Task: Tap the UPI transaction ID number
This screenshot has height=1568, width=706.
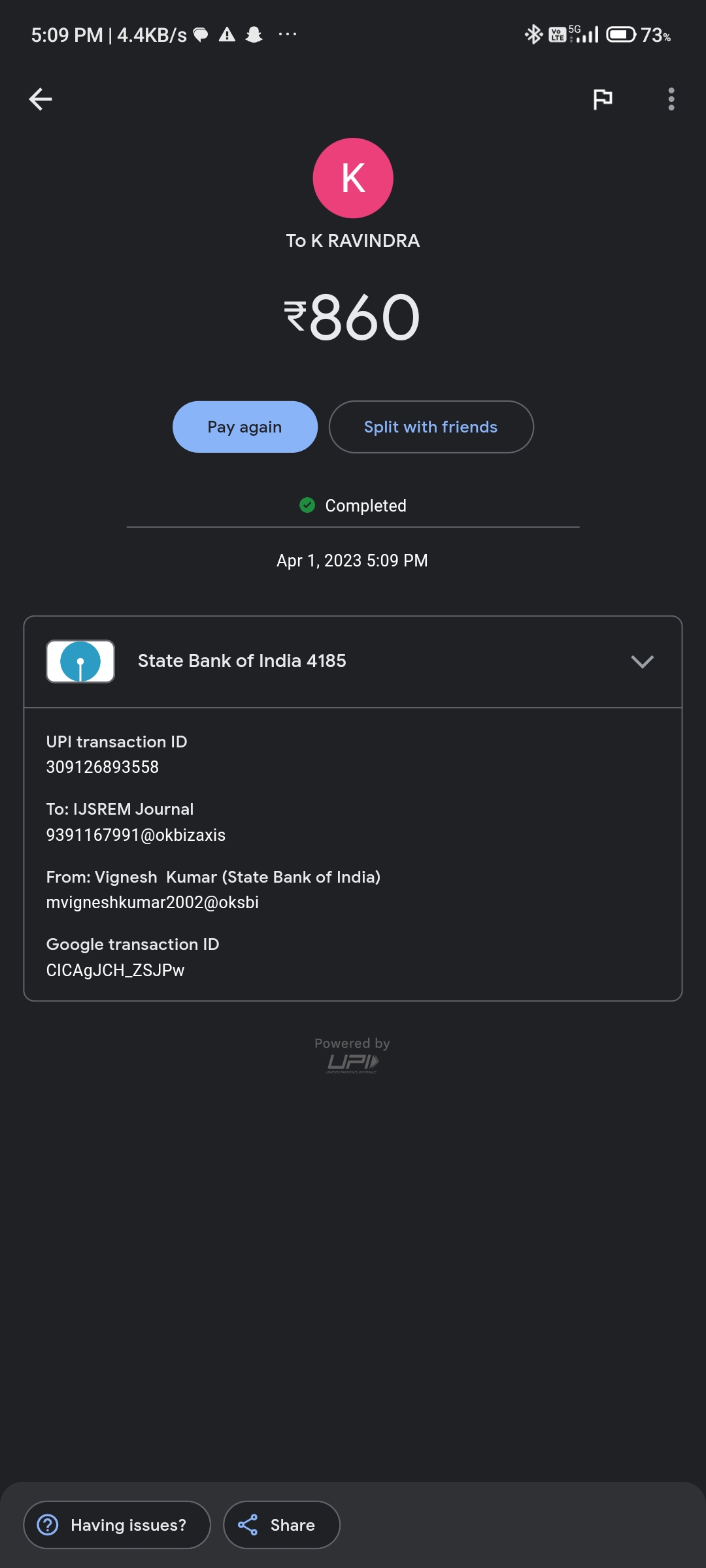Action: point(103,767)
